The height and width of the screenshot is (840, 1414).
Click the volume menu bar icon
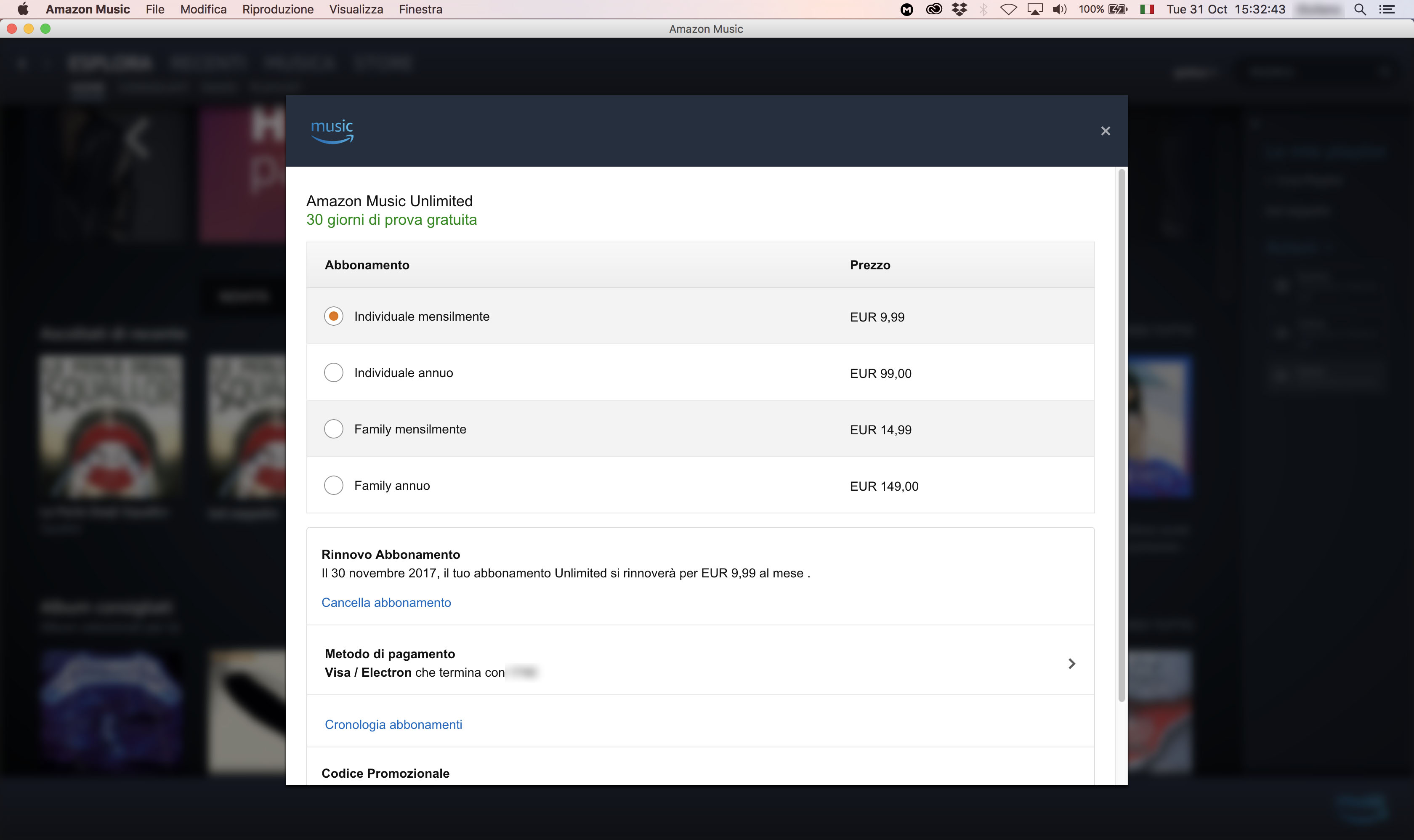tap(1060, 9)
